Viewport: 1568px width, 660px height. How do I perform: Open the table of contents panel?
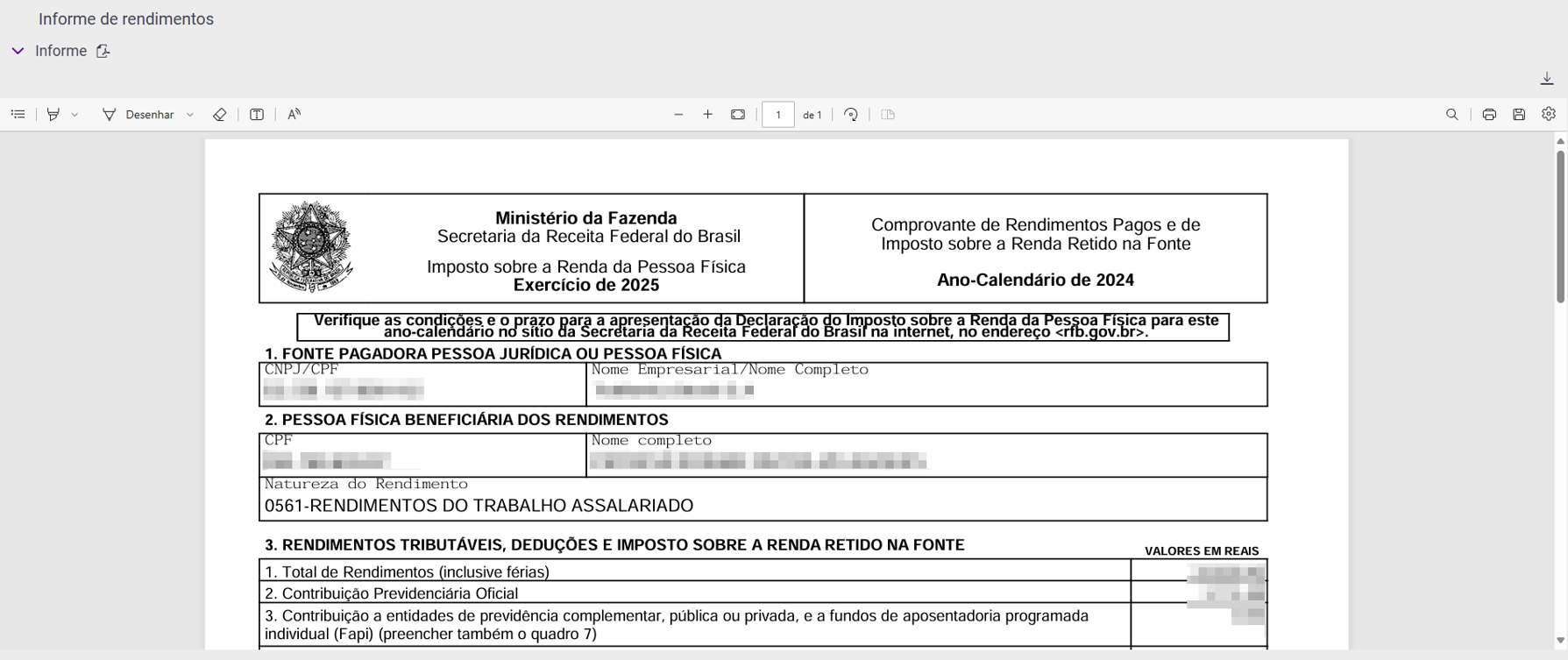click(18, 114)
